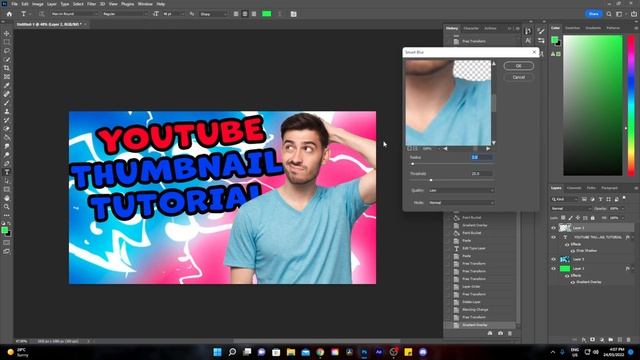Hide the blue lightning thumbnail layer
Viewport: 640px width, 360px height.
pos(553,259)
